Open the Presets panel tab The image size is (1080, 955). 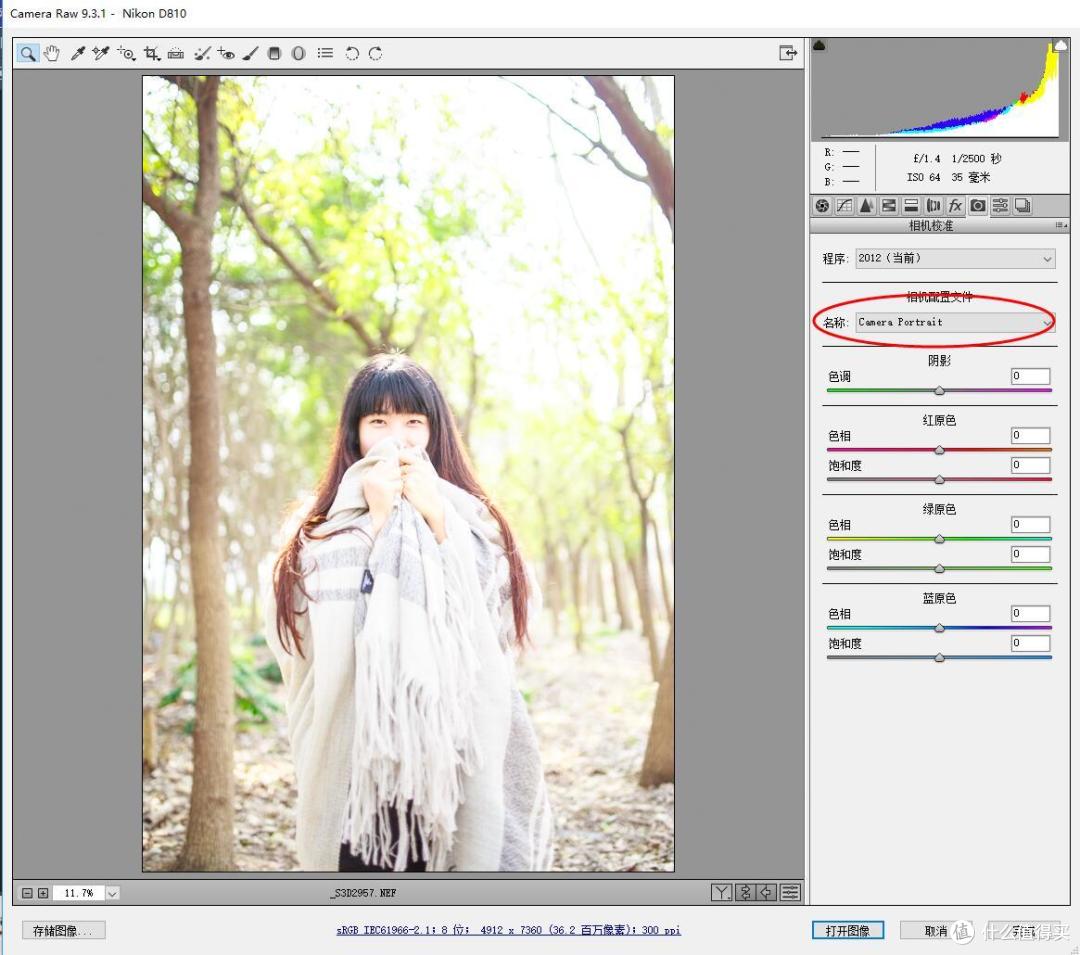click(x=1000, y=206)
